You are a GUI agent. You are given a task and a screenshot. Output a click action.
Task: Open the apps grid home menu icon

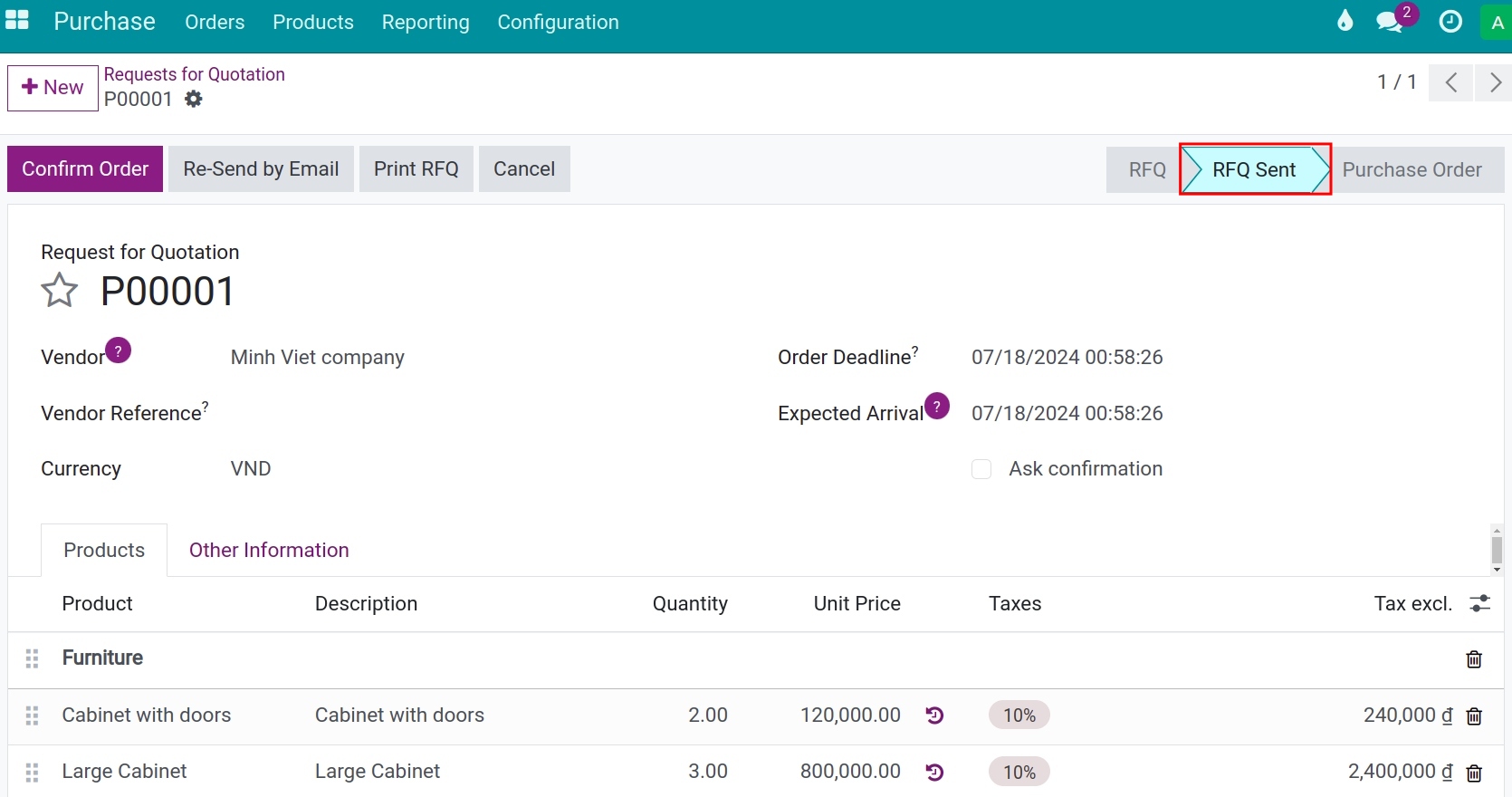point(16,20)
